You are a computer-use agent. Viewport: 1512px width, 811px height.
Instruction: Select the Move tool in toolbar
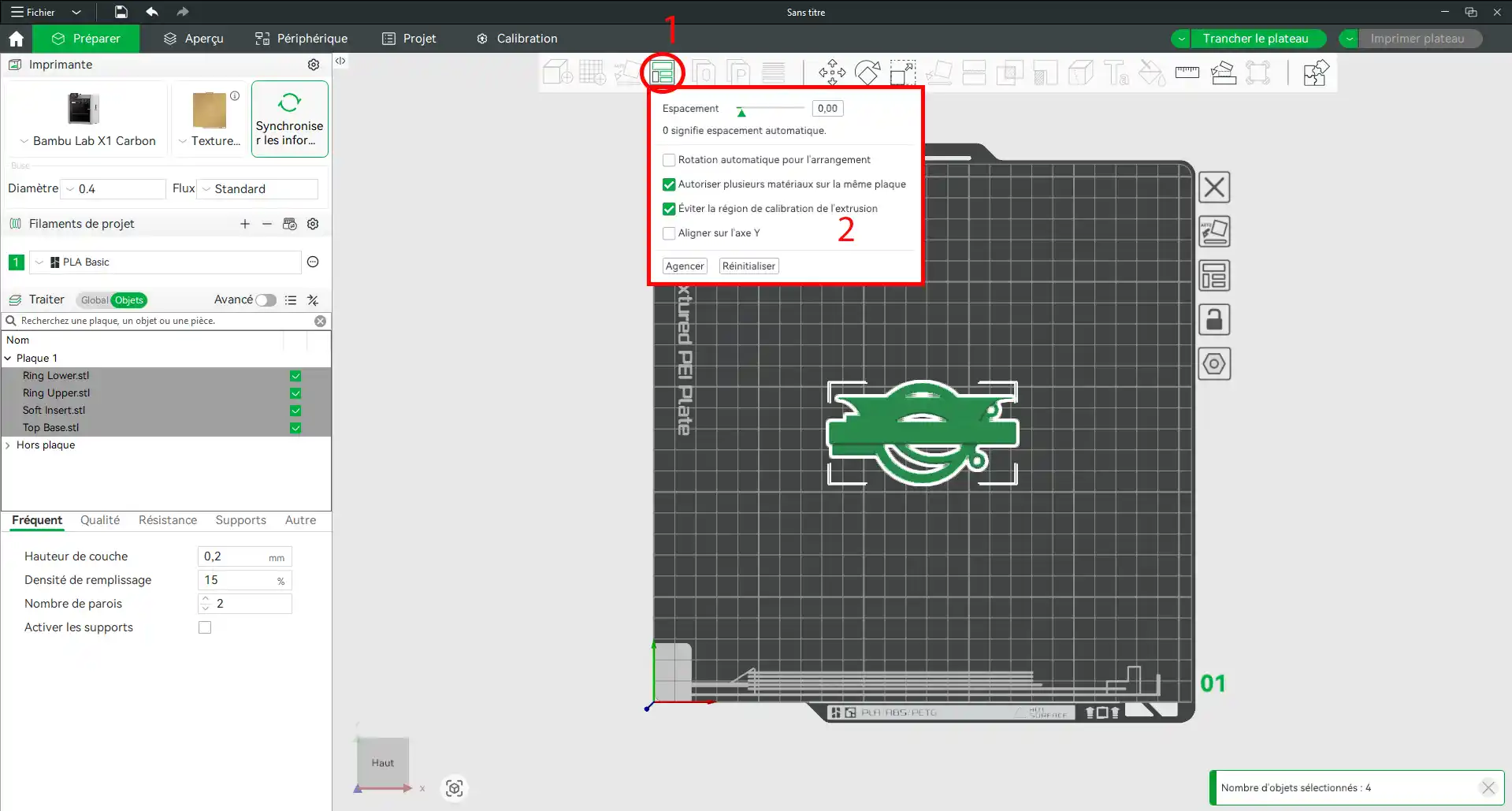[832, 73]
